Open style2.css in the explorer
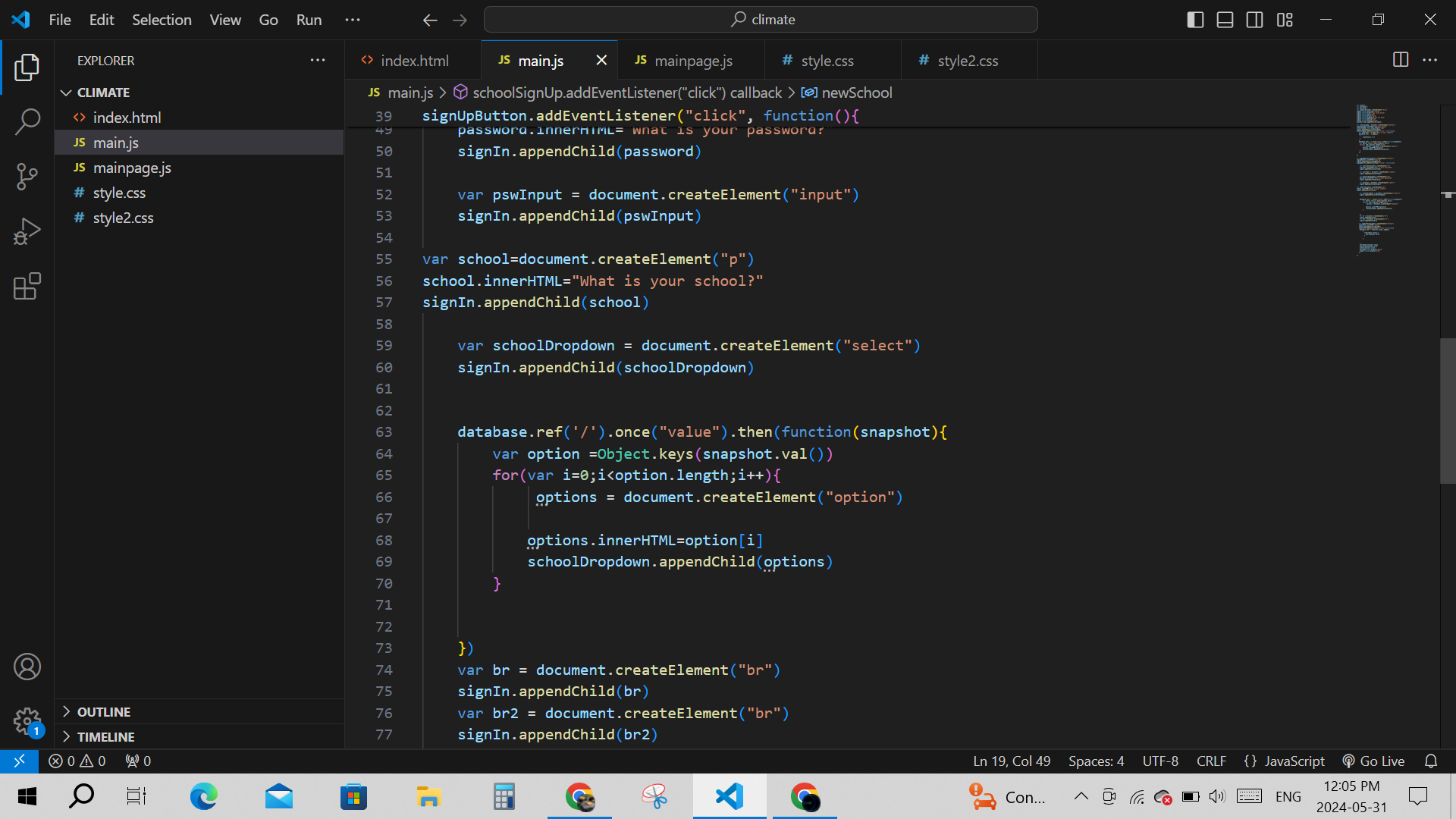Screen dimensions: 1456x819 123,218
